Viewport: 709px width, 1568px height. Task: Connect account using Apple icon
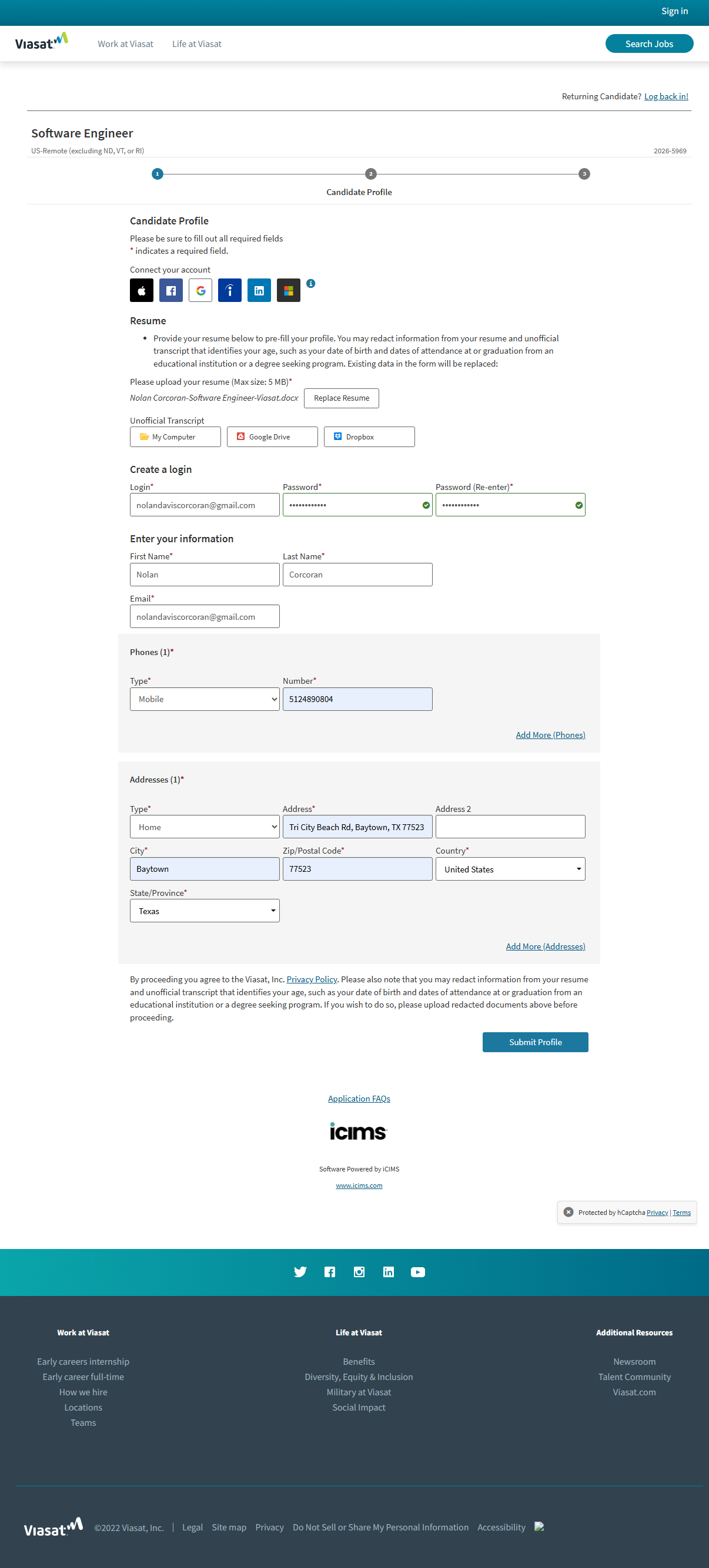(x=141, y=290)
